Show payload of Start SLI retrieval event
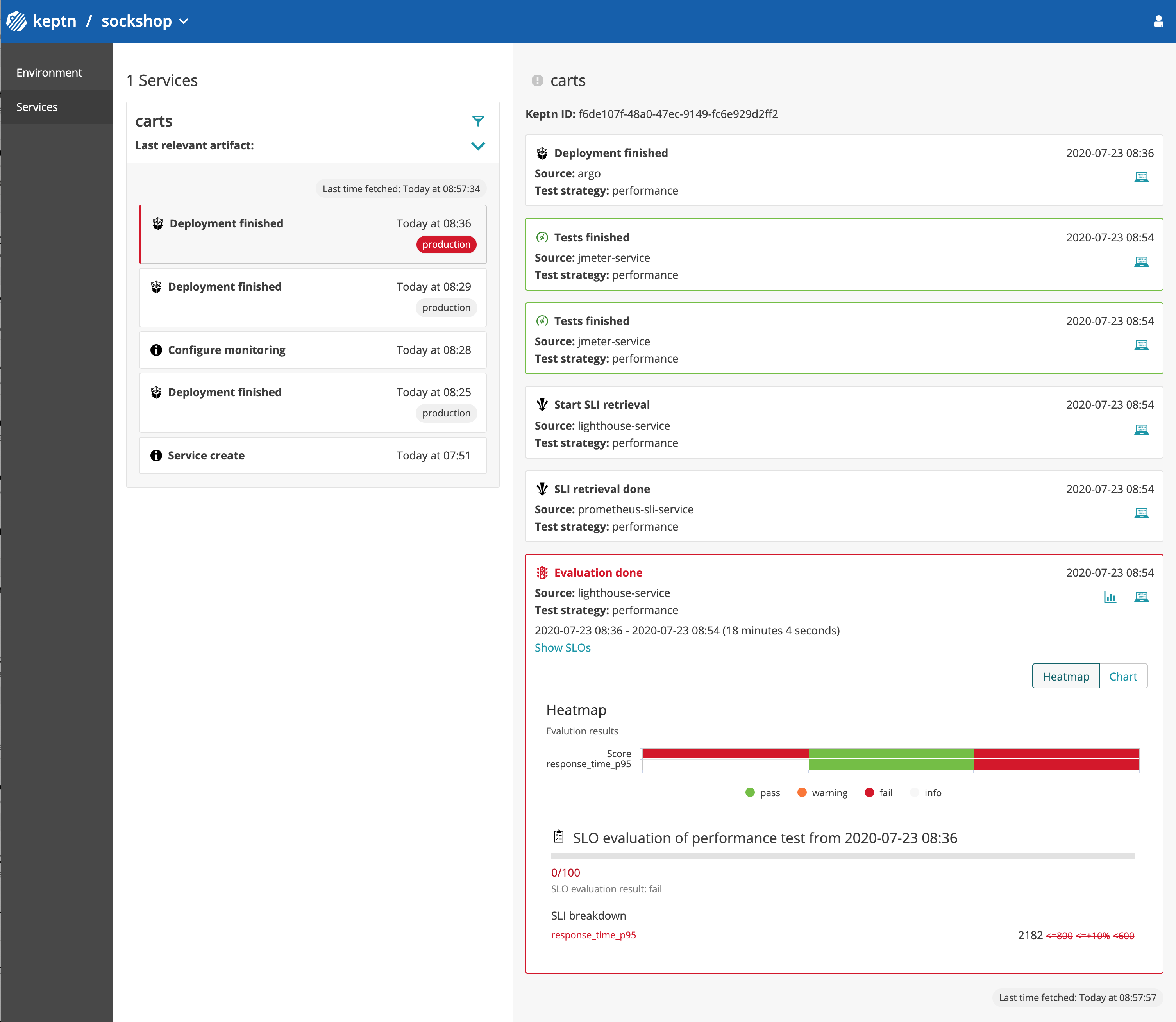Viewport: 1176px width, 1022px height. click(1141, 429)
